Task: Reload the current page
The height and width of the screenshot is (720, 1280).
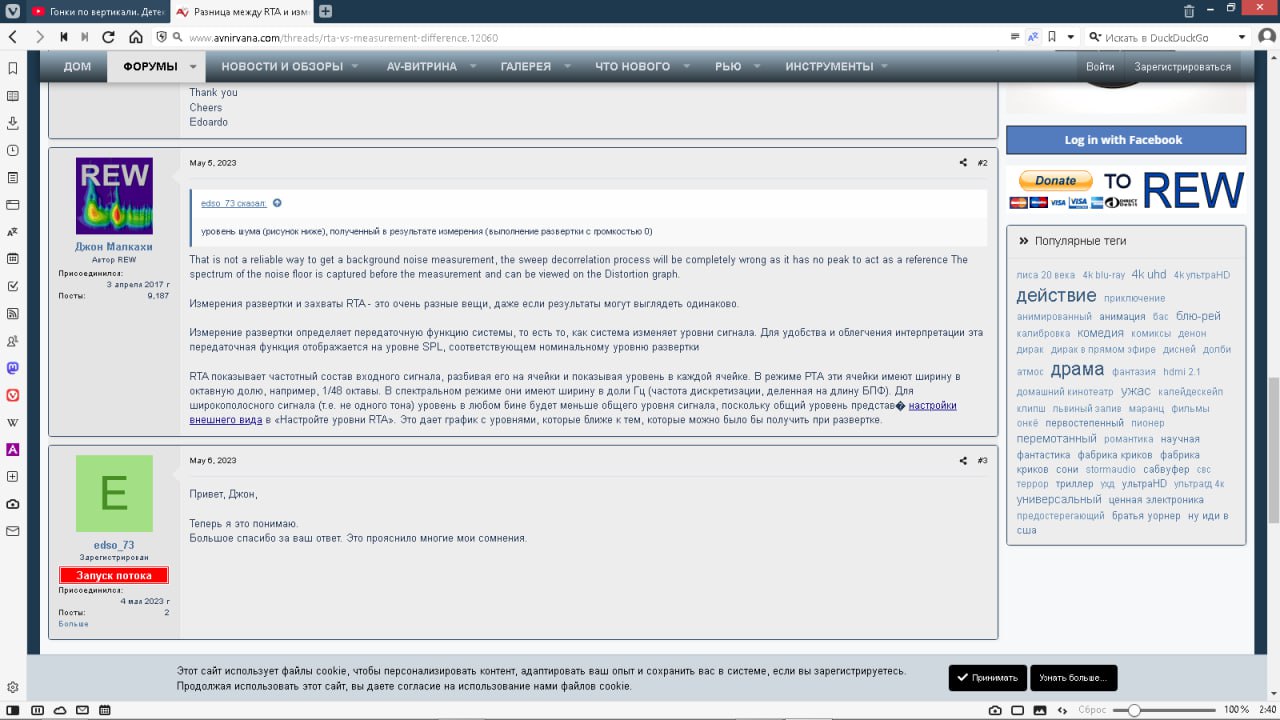Action: pyautogui.click(x=109, y=37)
